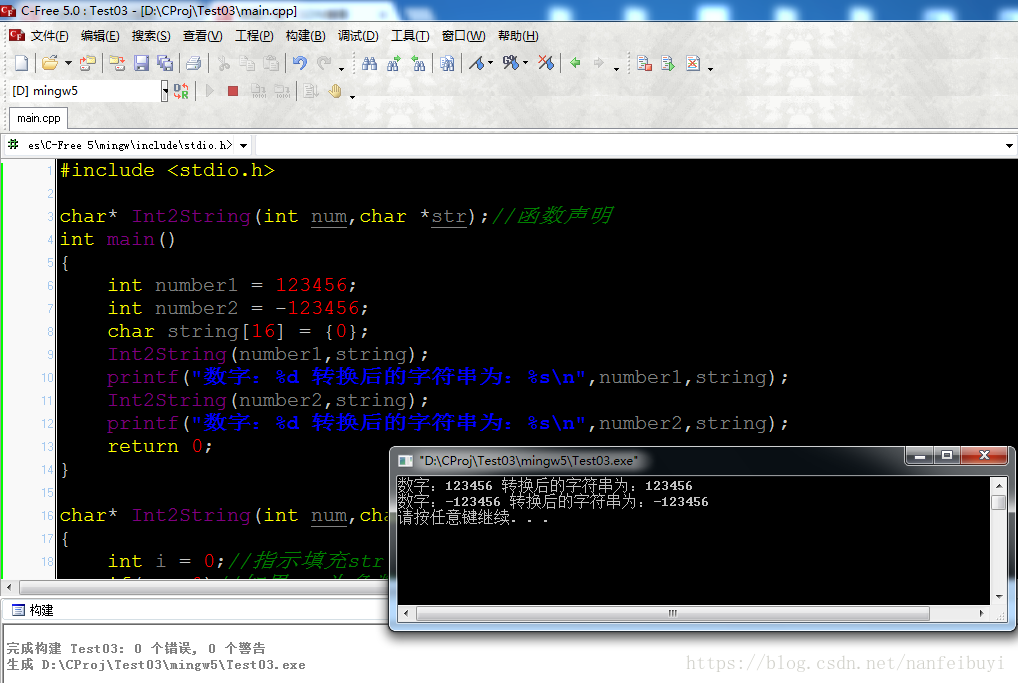
Task: Click the Find binoculars icon
Action: pyautogui.click(x=369, y=63)
